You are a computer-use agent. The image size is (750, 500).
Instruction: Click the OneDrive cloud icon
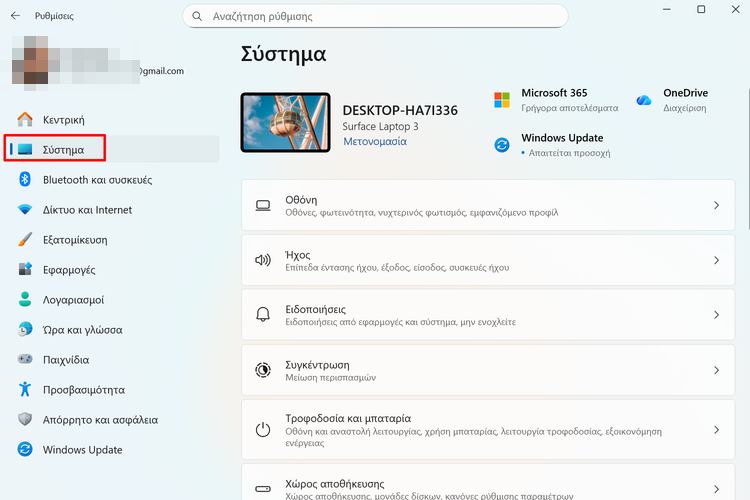(x=644, y=100)
